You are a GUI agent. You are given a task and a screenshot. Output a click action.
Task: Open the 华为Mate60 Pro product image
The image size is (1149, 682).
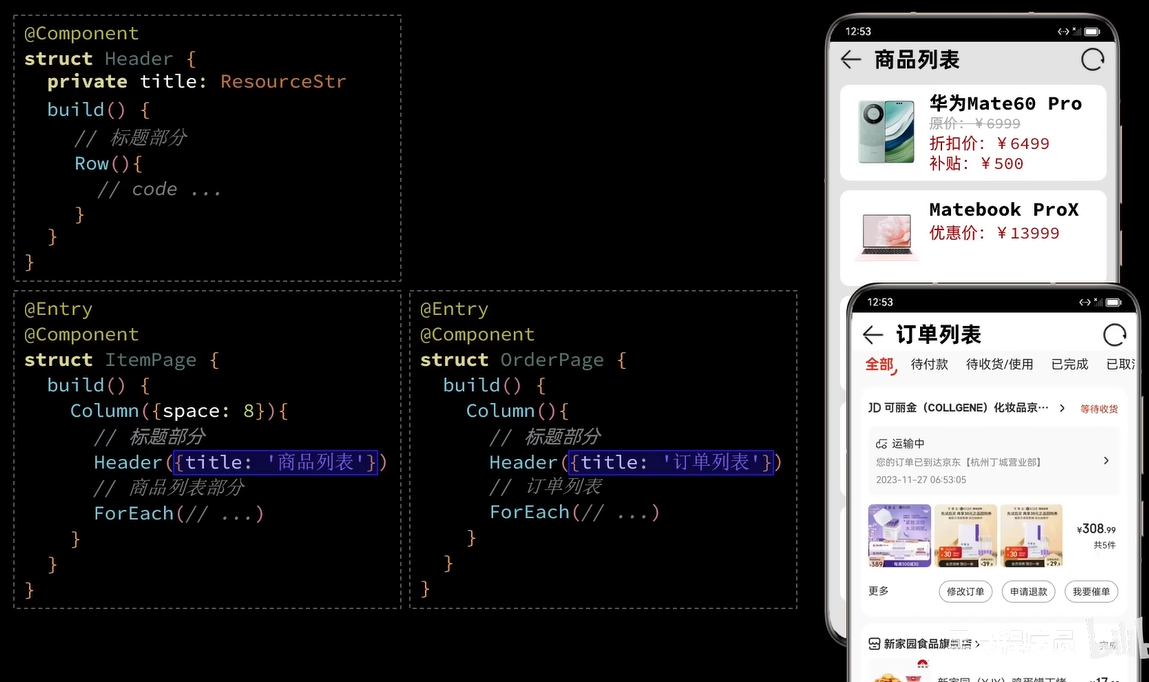(x=886, y=132)
